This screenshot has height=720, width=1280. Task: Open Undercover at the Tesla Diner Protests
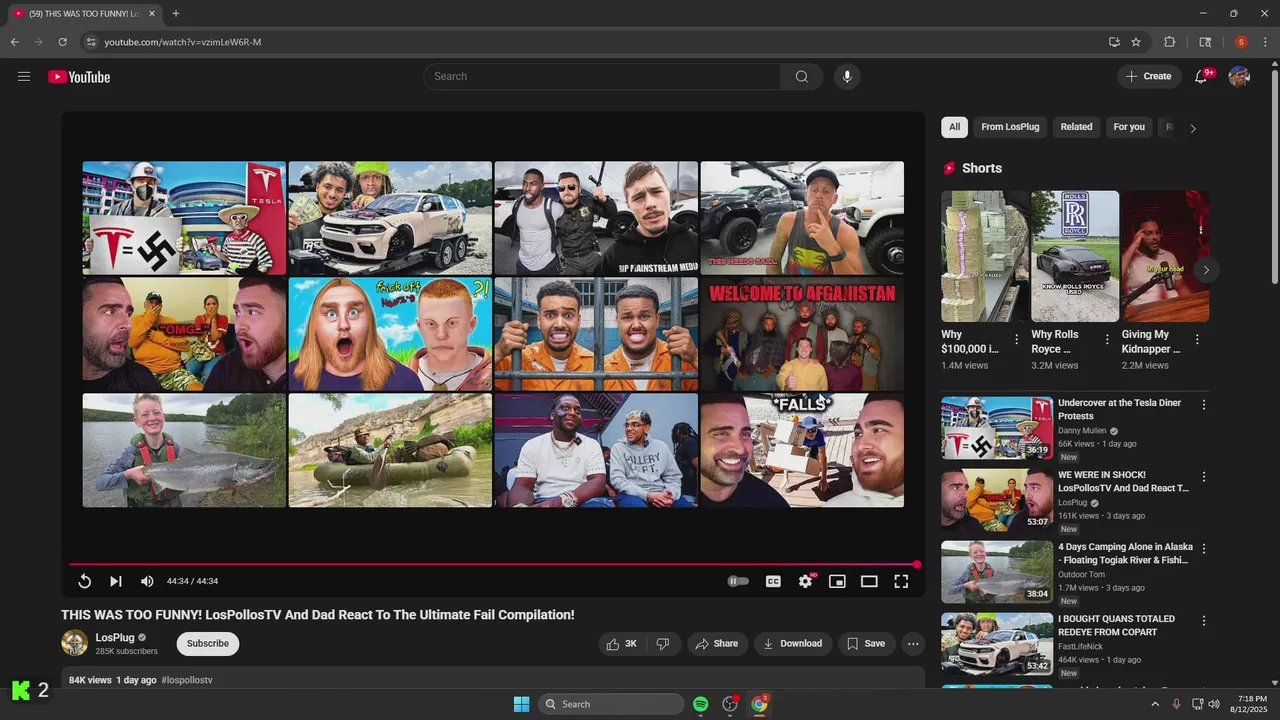coord(1119,409)
